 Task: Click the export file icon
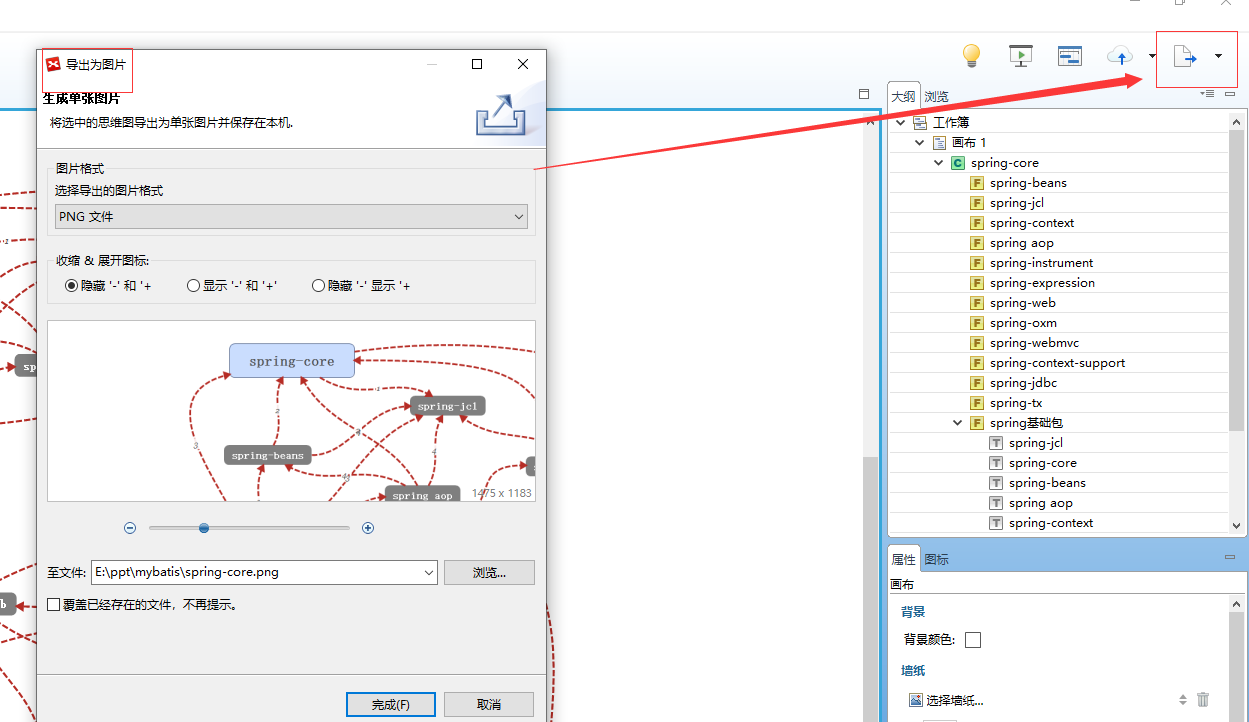1184,57
